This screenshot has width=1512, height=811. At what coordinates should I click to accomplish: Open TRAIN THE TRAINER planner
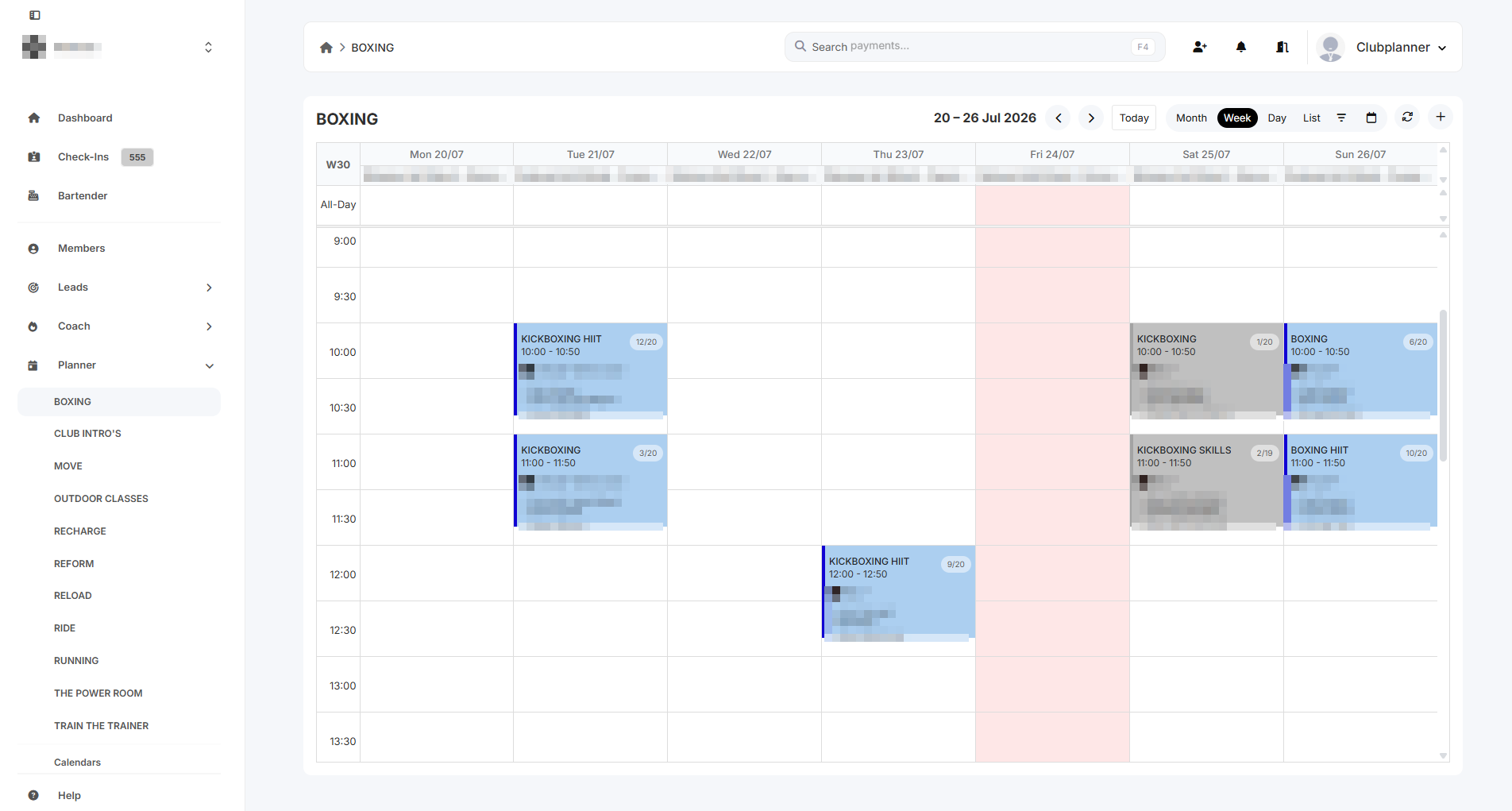[x=102, y=726]
